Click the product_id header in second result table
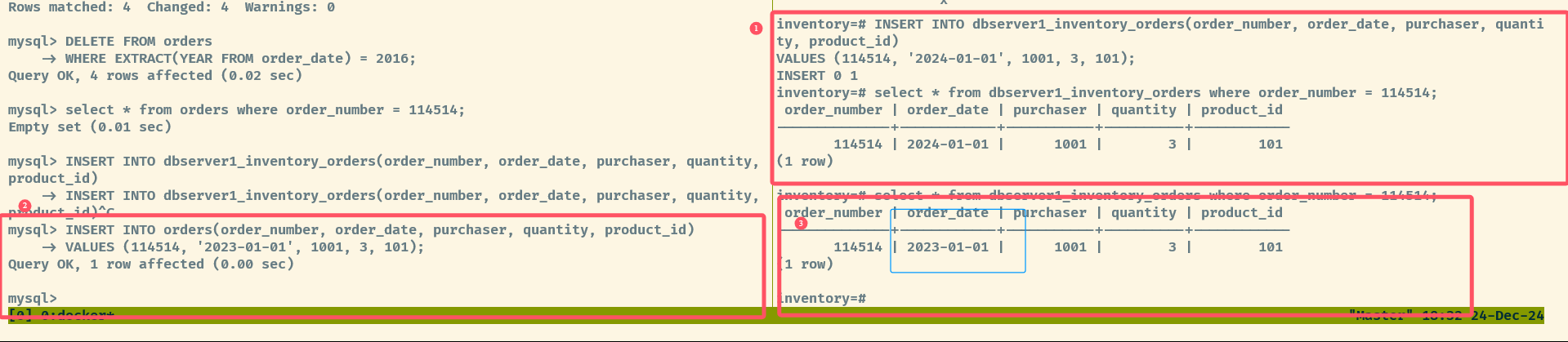The height and width of the screenshot is (342, 1568). click(1241, 213)
